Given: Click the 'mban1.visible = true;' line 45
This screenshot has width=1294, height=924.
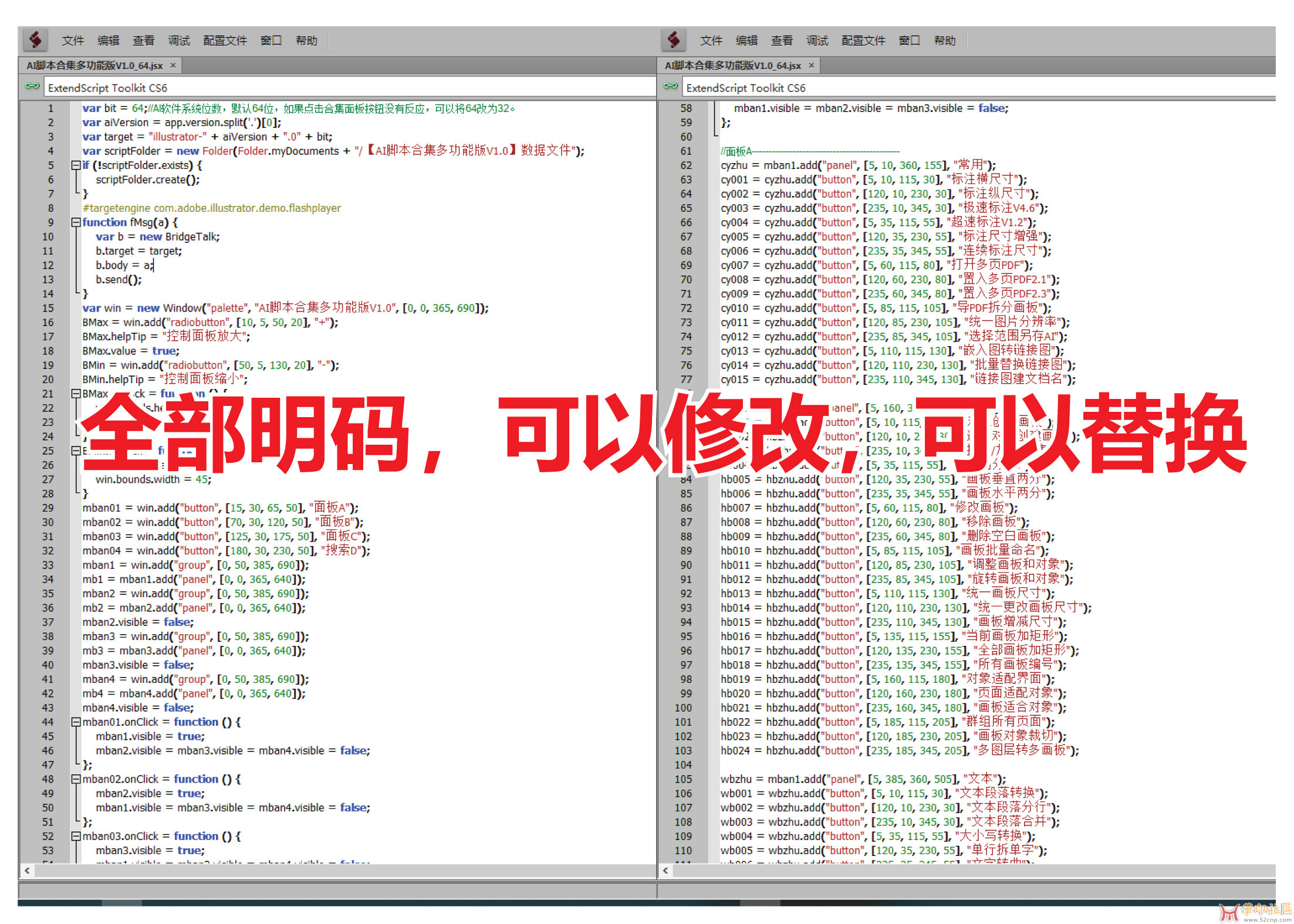Looking at the screenshot, I should click(150, 736).
